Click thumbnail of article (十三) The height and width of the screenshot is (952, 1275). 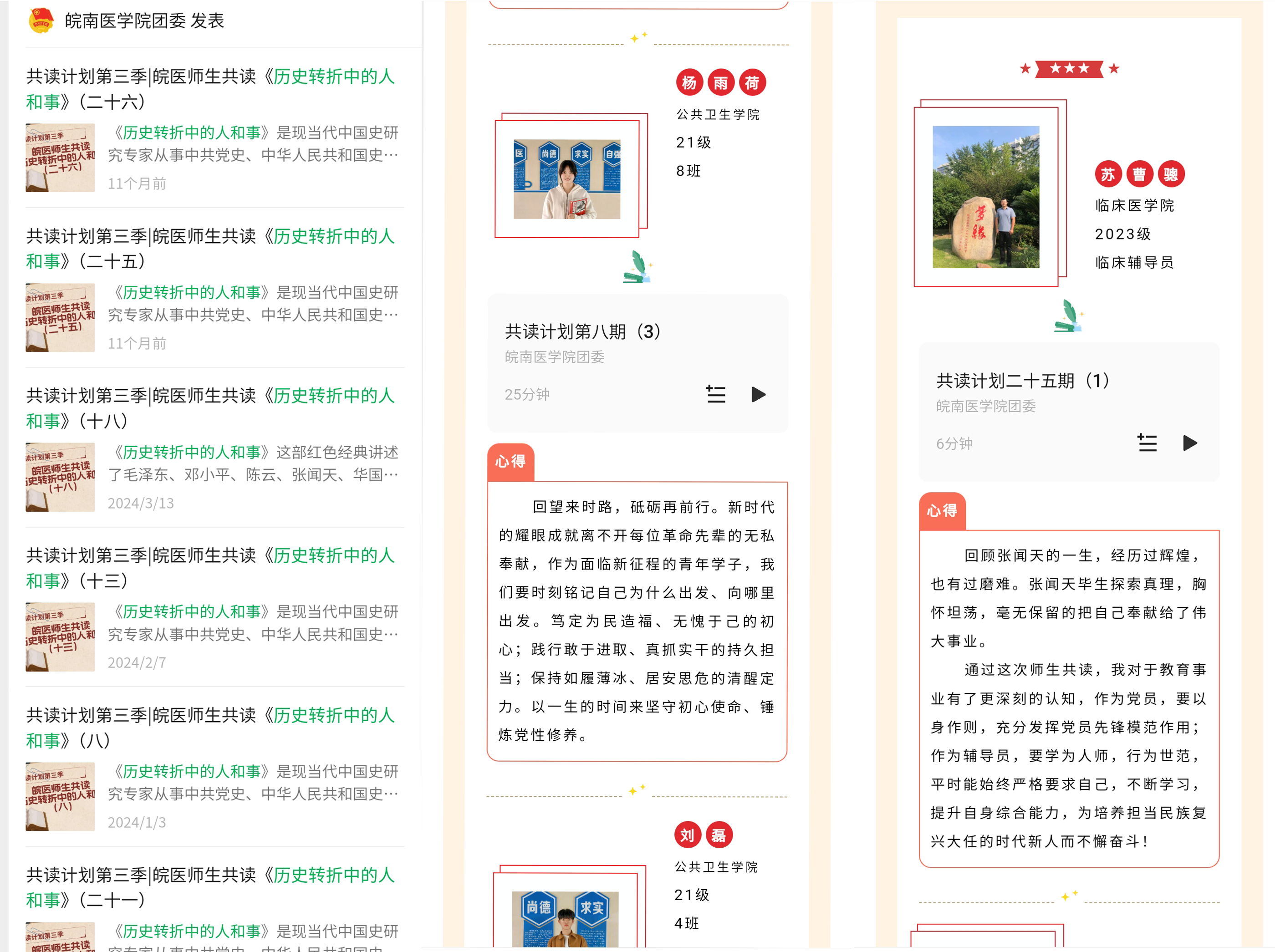click(60, 637)
